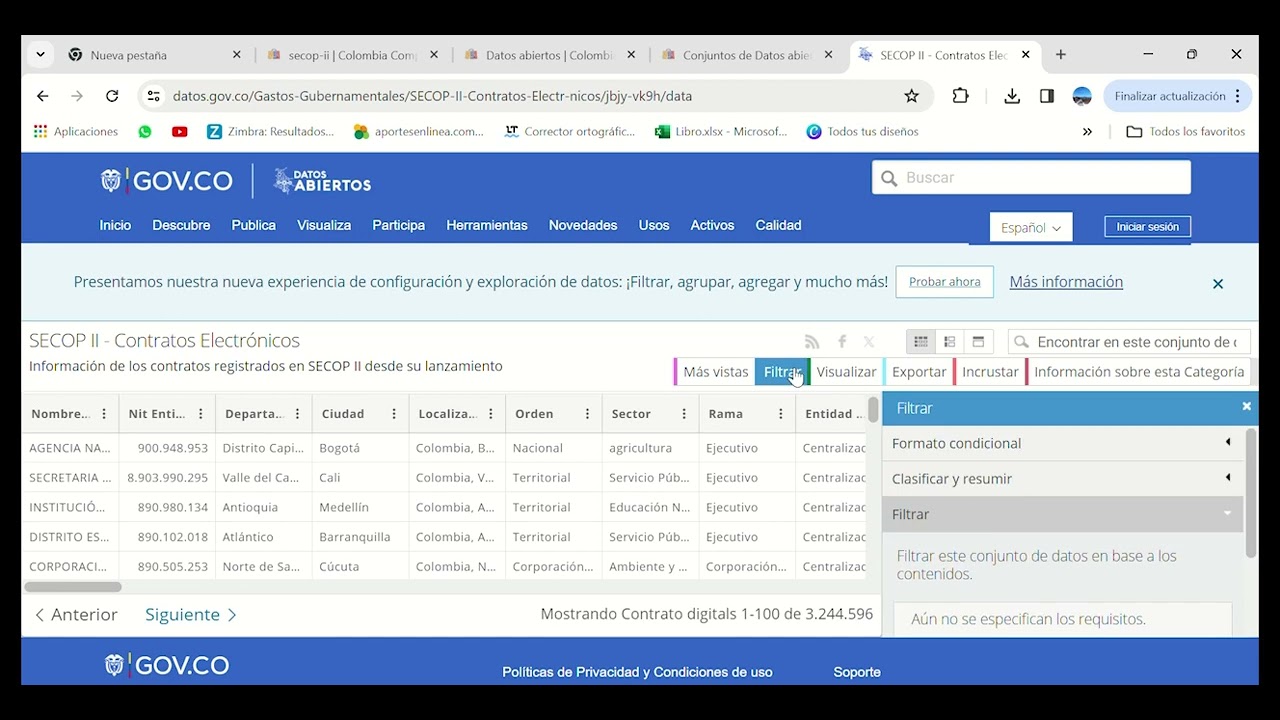
Task: Open the new tab button
Action: tap(1061, 55)
